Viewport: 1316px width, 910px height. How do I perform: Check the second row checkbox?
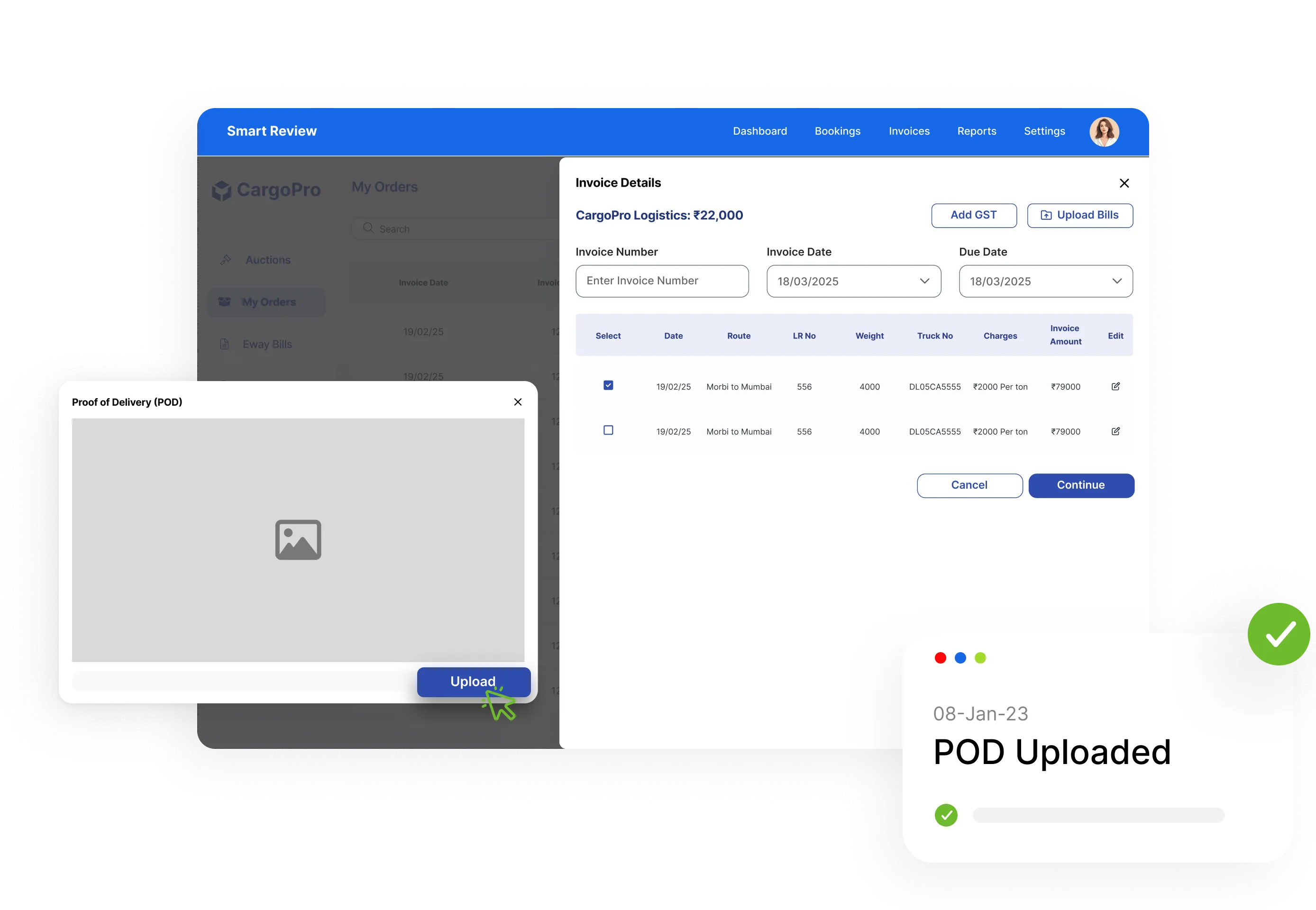point(608,430)
